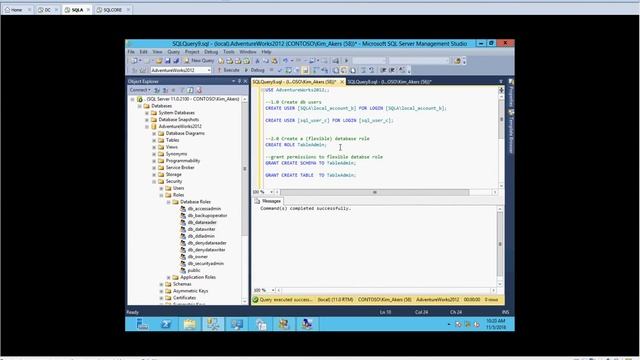This screenshot has width=640, height=360.
Task: Select the db_ddladmin role
Action: [x=201, y=236]
